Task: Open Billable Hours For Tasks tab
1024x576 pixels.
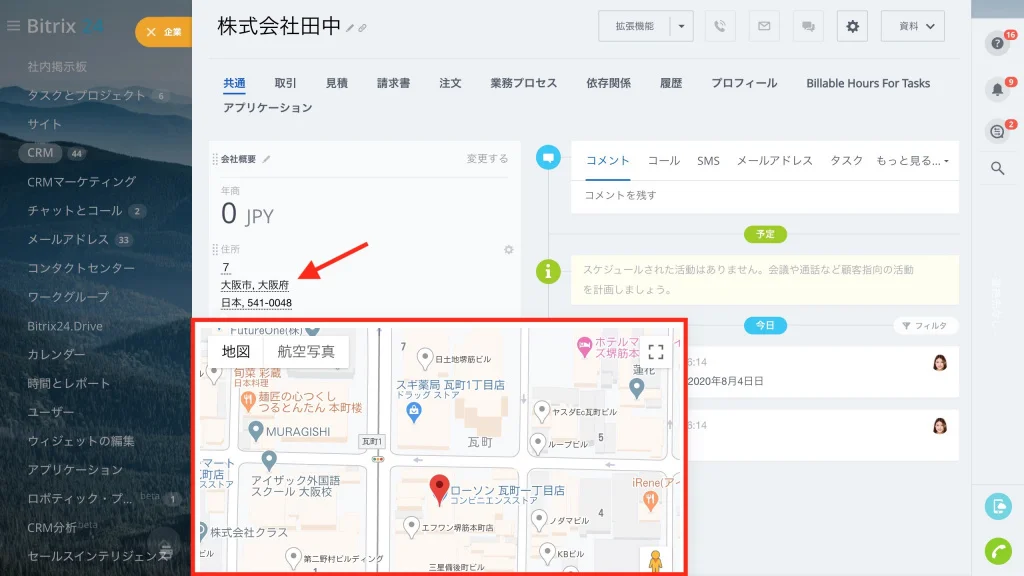Action: (x=868, y=84)
